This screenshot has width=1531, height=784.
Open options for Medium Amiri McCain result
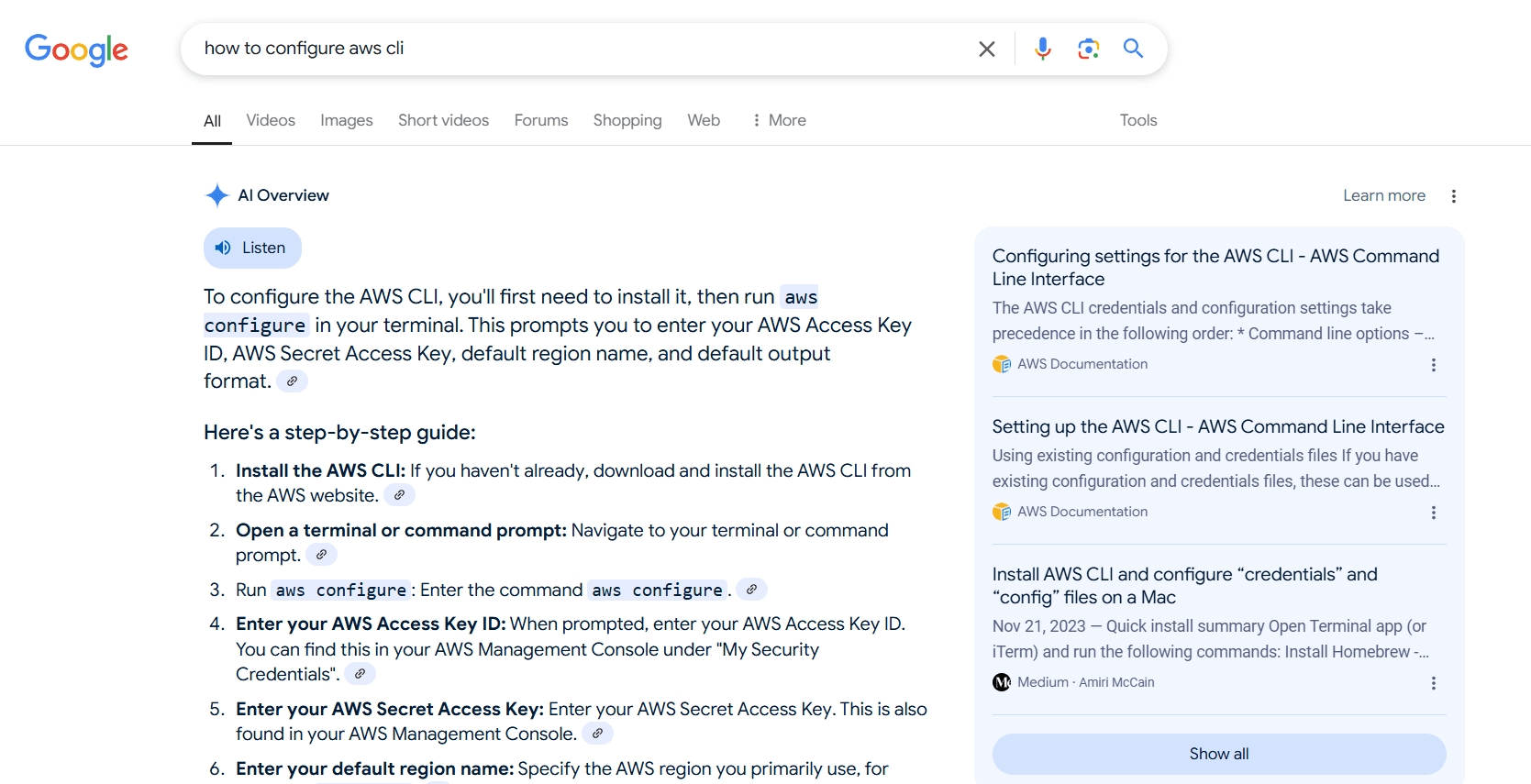(1433, 683)
